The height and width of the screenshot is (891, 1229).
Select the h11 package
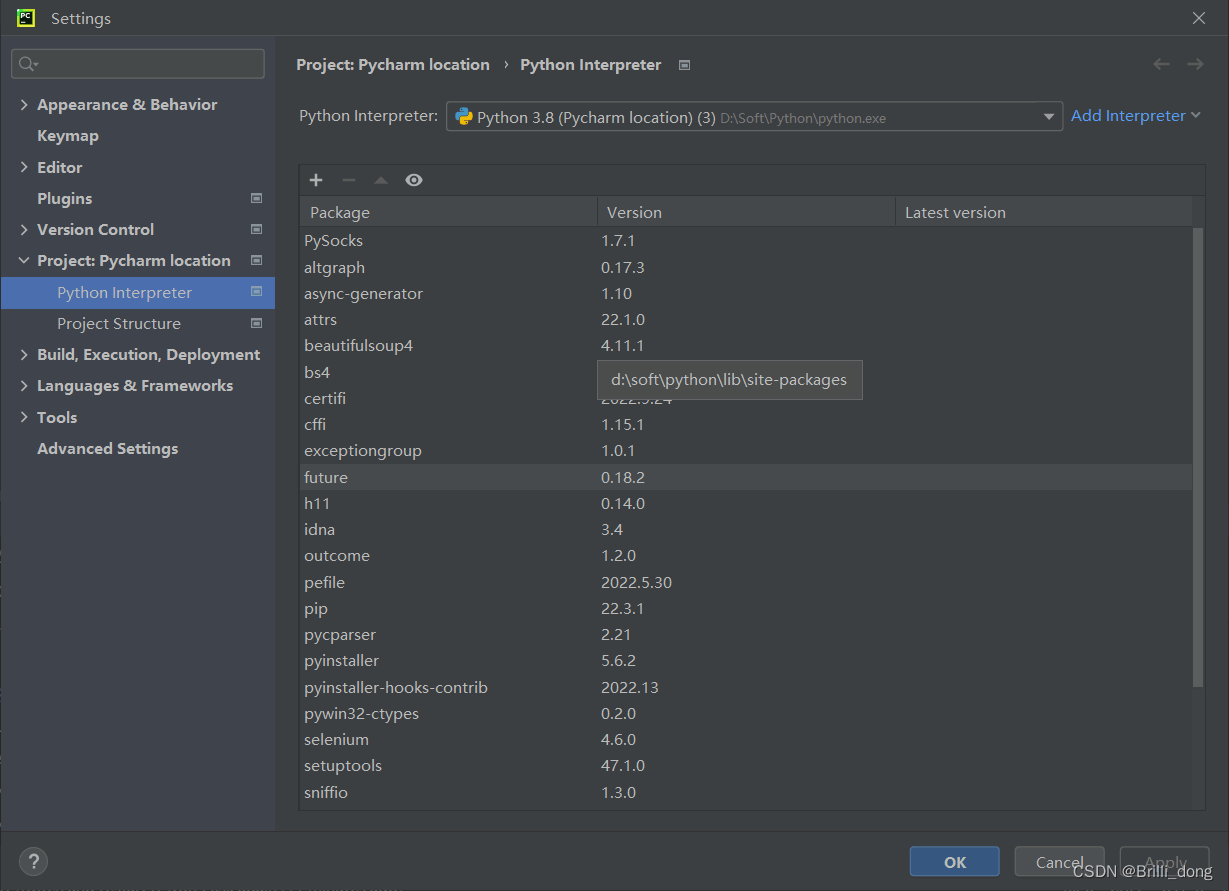tap(746, 503)
